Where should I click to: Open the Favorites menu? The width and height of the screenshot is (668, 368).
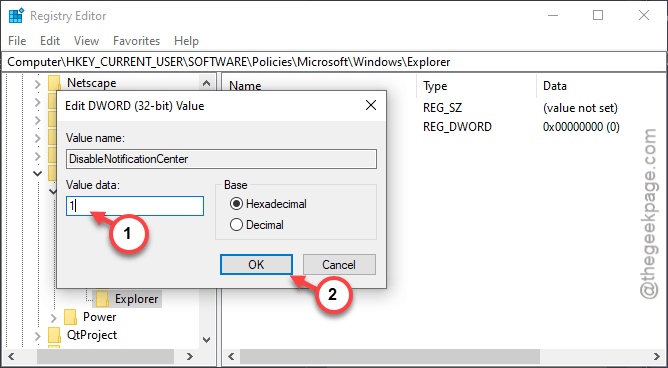pyautogui.click(x=136, y=41)
